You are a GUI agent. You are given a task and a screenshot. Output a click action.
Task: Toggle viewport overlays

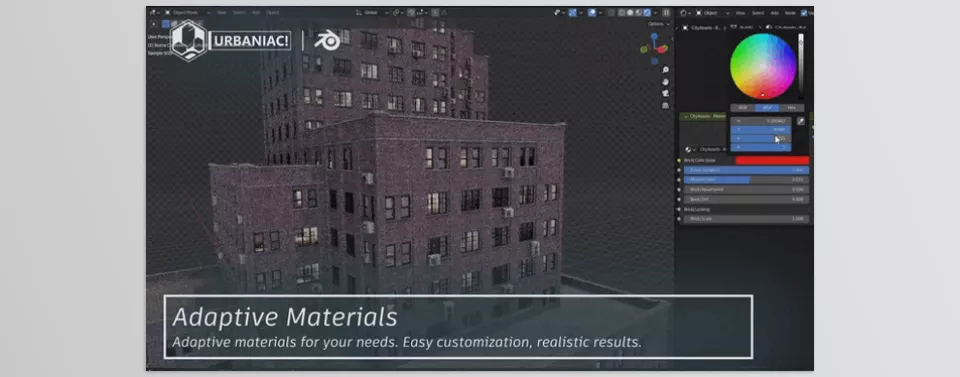point(592,13)
